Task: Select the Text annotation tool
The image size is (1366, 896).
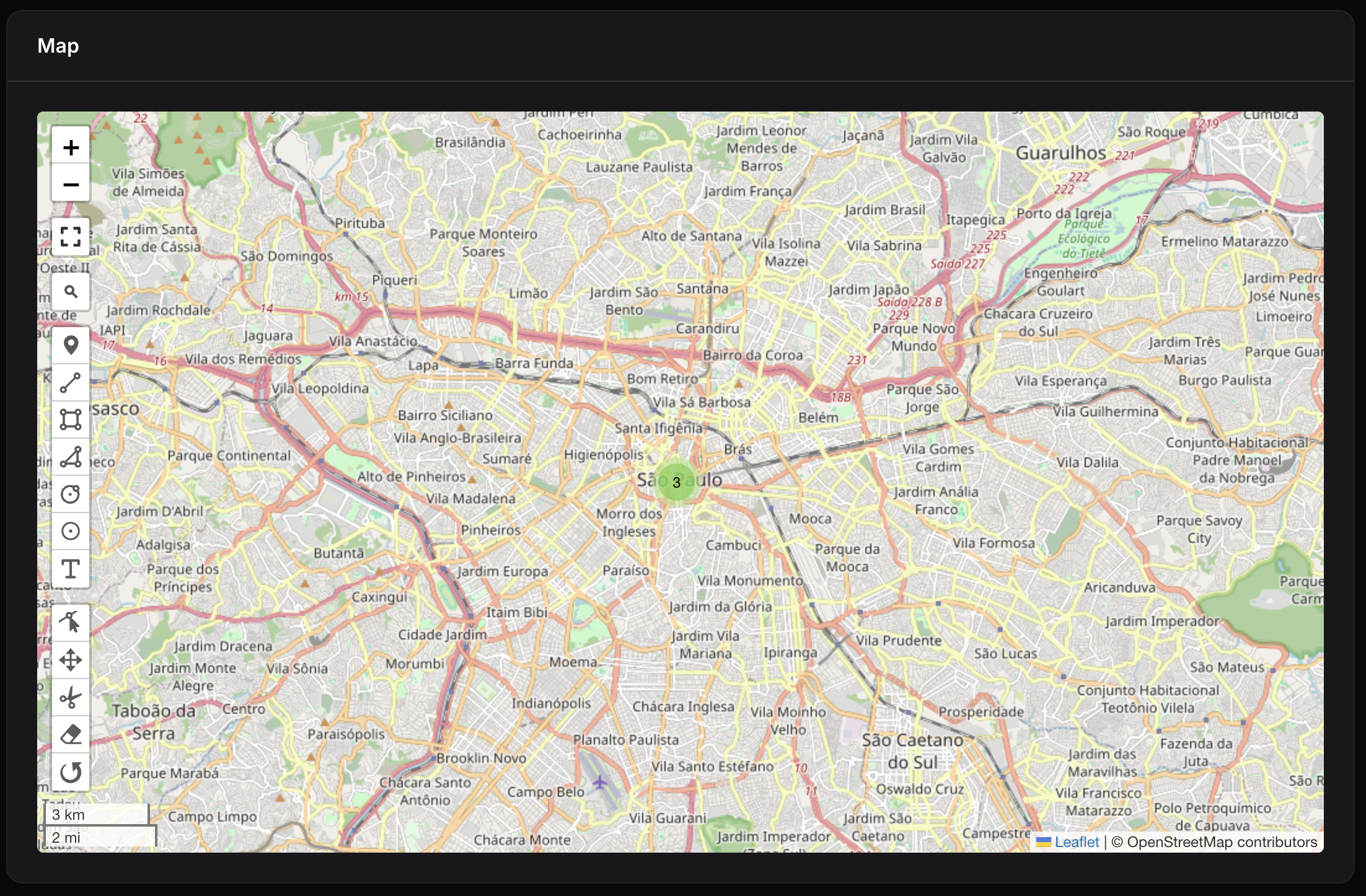Action: coord(71,569)
